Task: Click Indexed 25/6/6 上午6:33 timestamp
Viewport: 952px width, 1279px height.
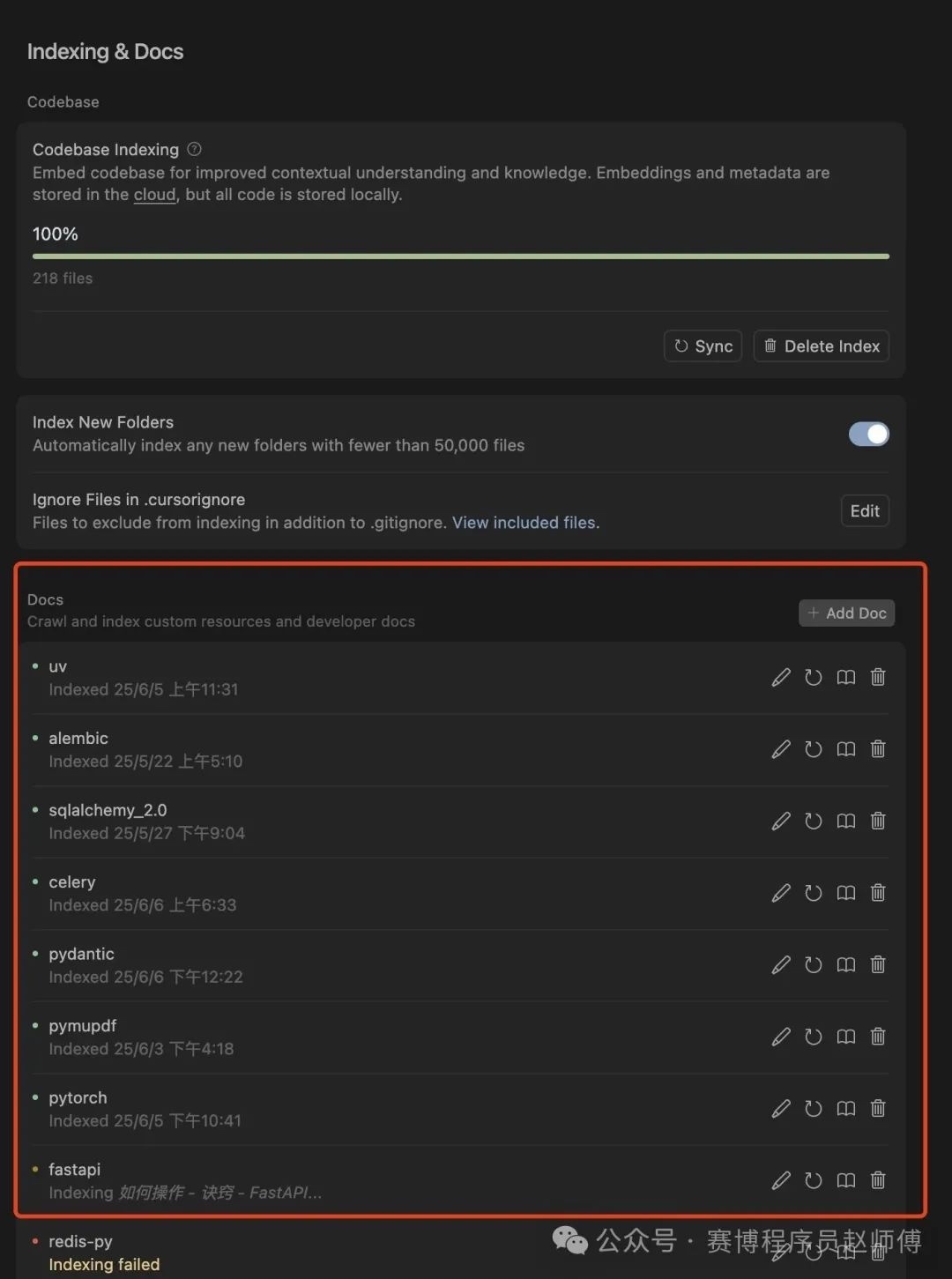Action: [x=143, y=905]
